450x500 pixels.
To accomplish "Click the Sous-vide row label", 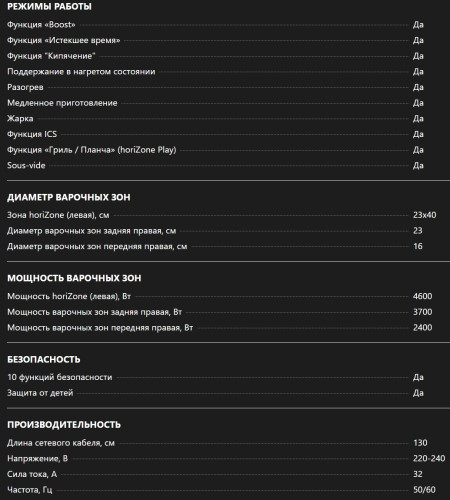I will (26, 166).
